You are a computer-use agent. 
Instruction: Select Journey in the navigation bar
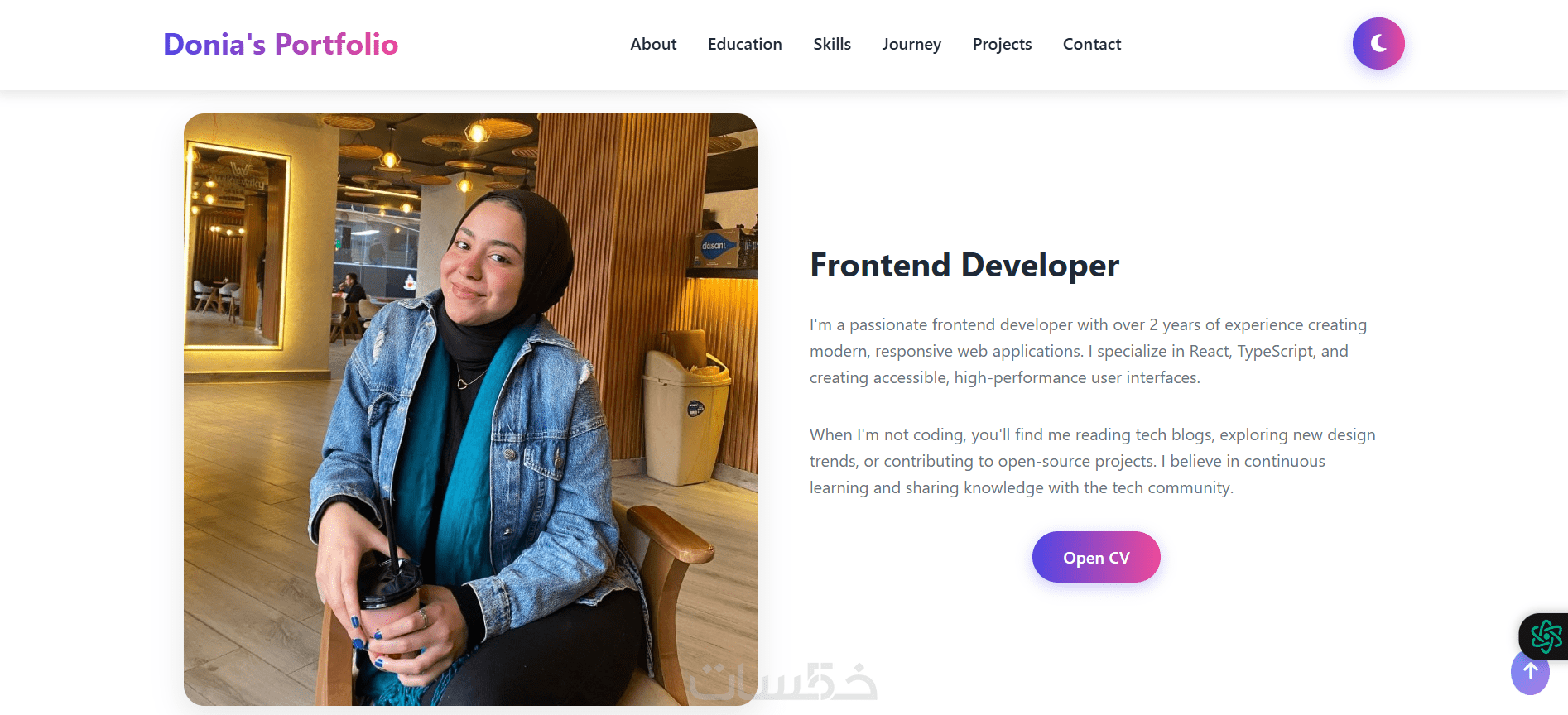coord(911,44)
